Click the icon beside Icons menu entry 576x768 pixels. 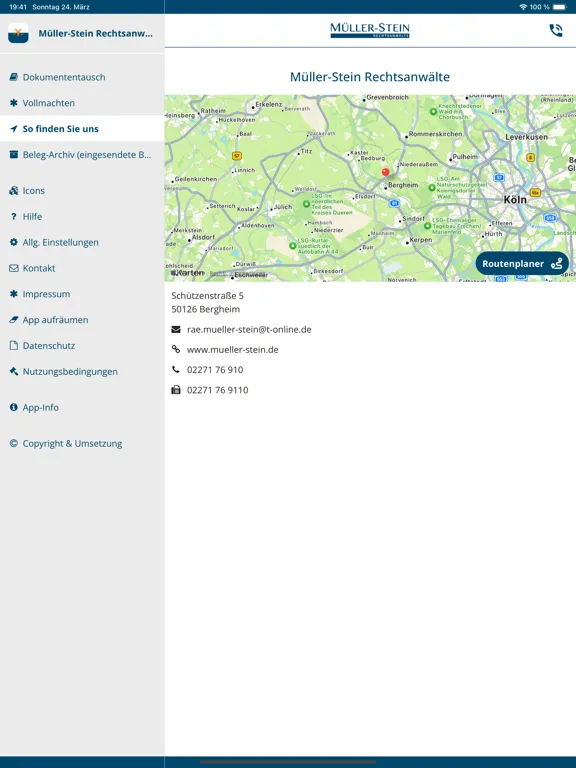pyautogui.click(x=14, y=191)
